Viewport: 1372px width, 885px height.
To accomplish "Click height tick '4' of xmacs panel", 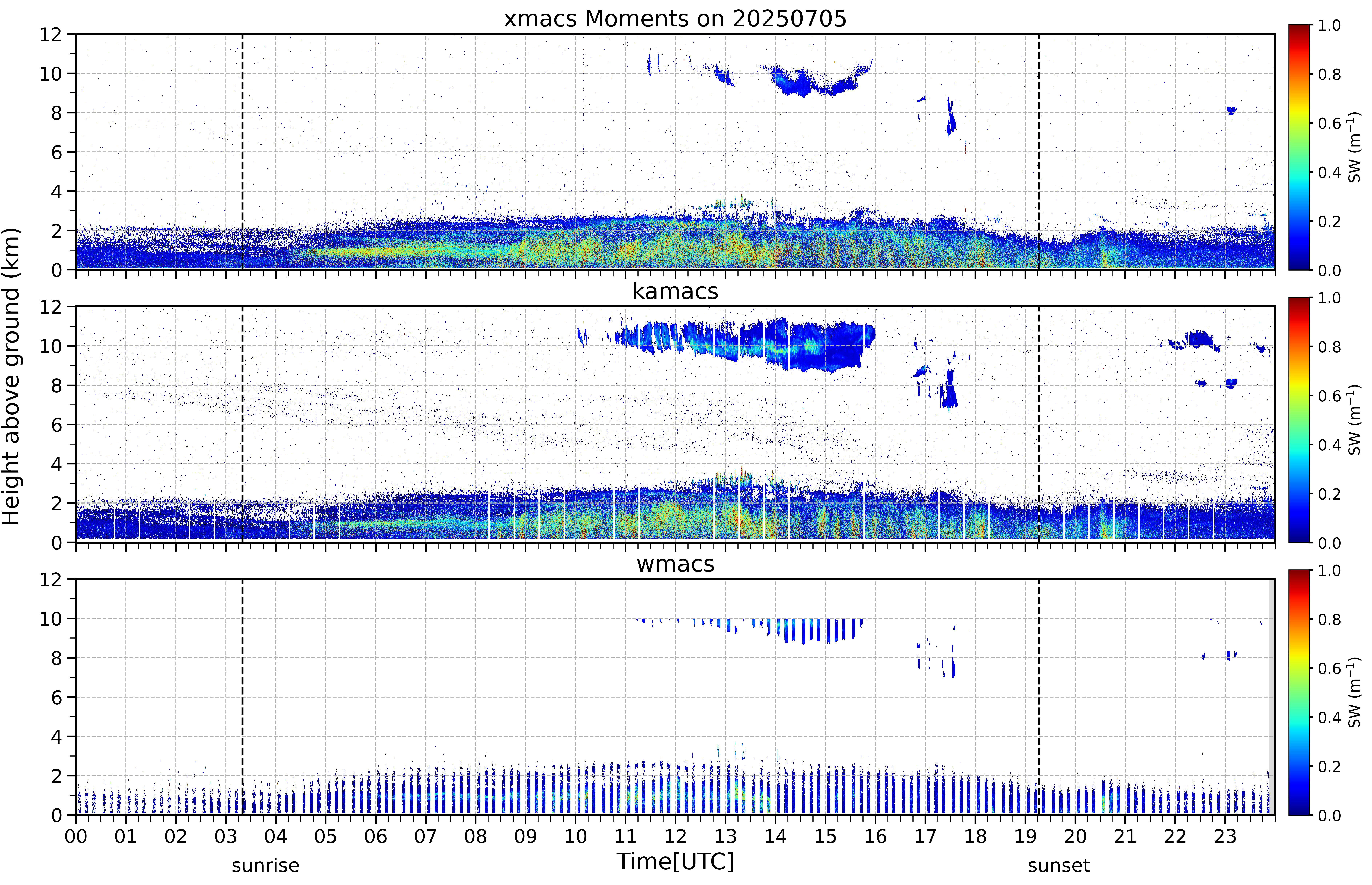I will (x=56, y=191).
